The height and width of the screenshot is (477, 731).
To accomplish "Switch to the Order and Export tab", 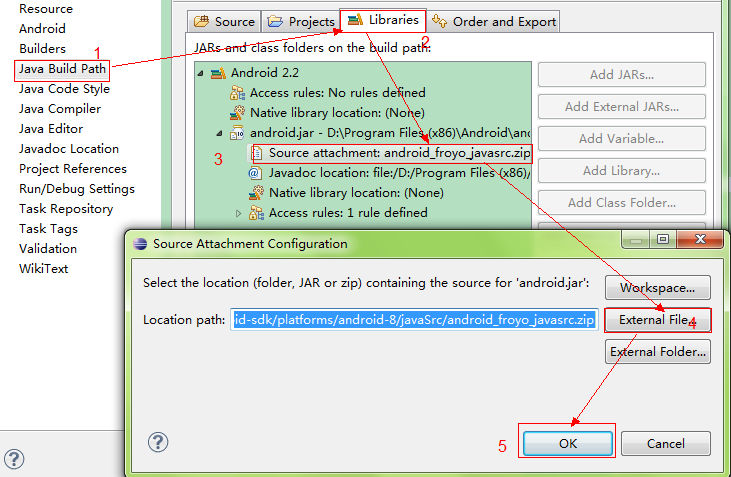I will [493, 21].
